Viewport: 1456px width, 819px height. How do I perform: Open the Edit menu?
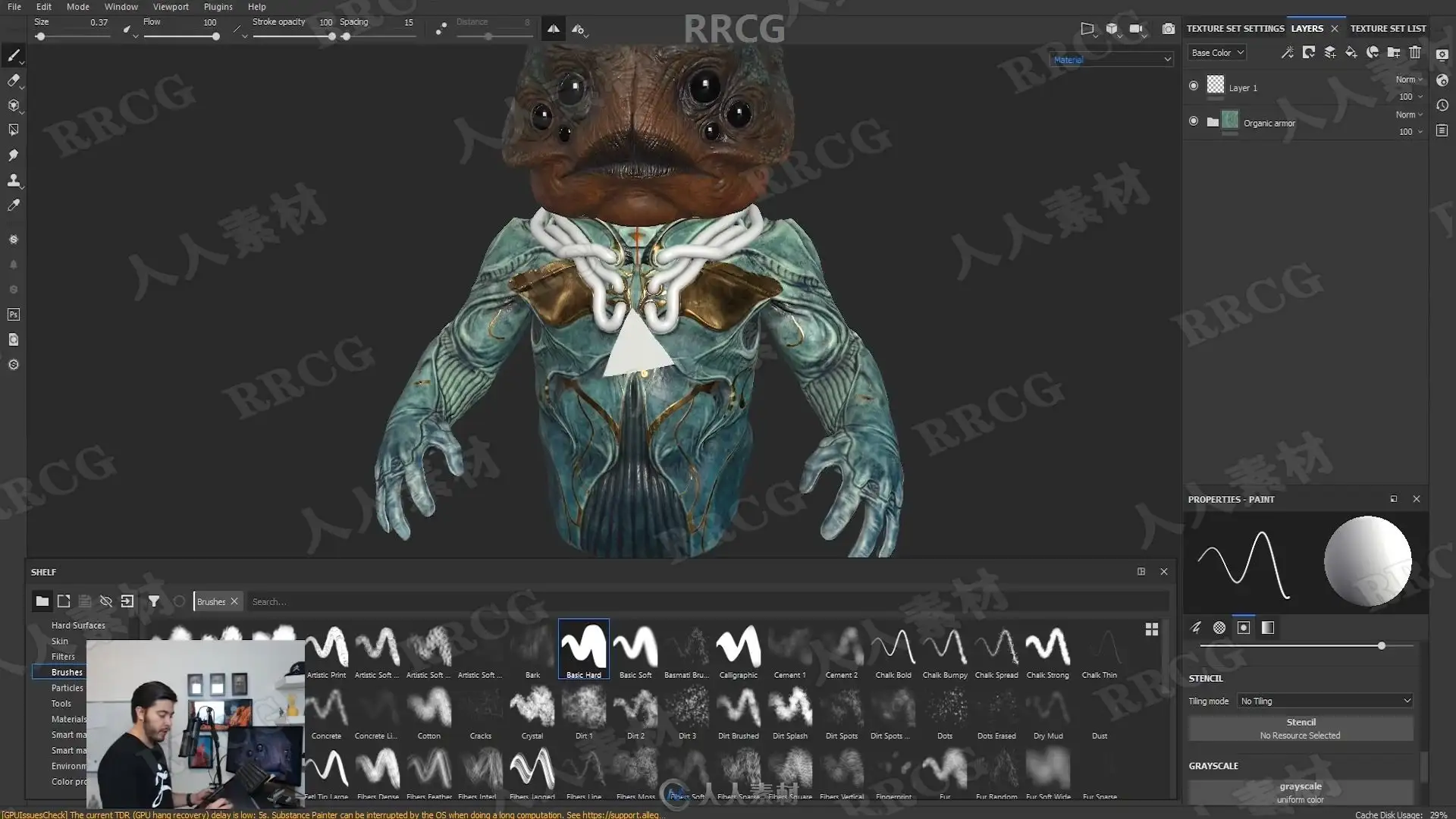[x=44, y=7]
